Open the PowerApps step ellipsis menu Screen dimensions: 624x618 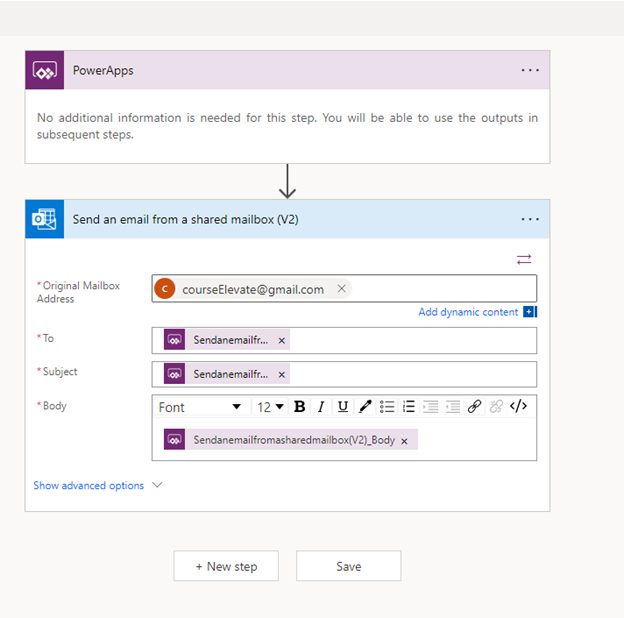point(530,70)
